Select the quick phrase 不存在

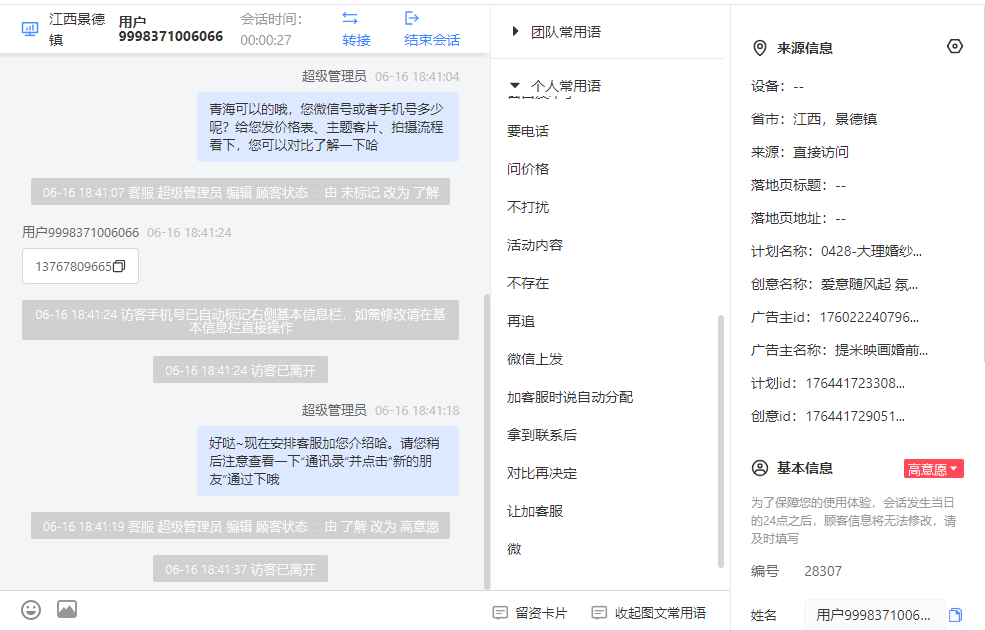pyautogui.click(x=528, y=283)
